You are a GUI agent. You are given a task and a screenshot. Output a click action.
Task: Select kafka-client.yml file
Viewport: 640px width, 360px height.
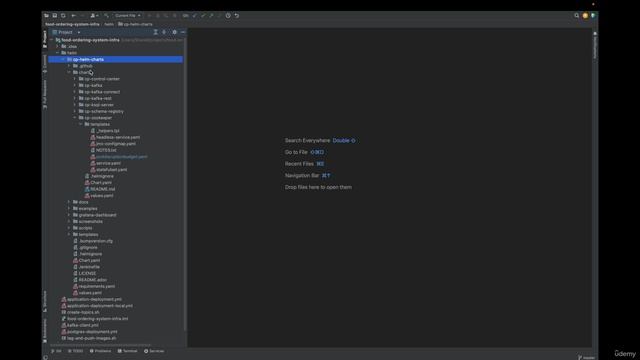82,325
